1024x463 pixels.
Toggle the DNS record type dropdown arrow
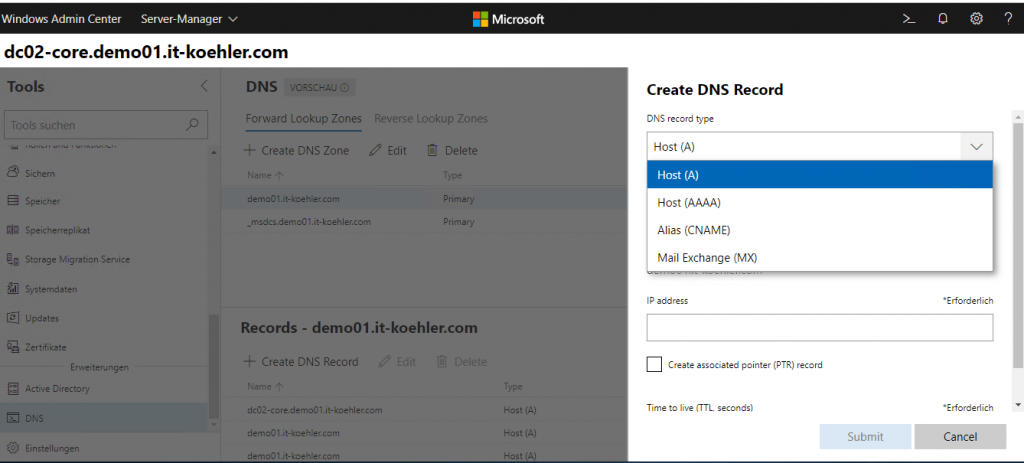coord(977,147)
